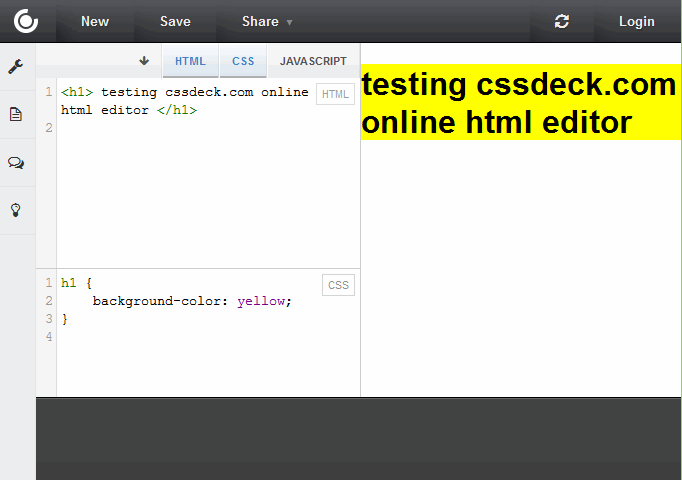Viewport: 682px width, 480px height.
Task: Click the opening <h1> tag in HTML code
Action: coord(77,92)
